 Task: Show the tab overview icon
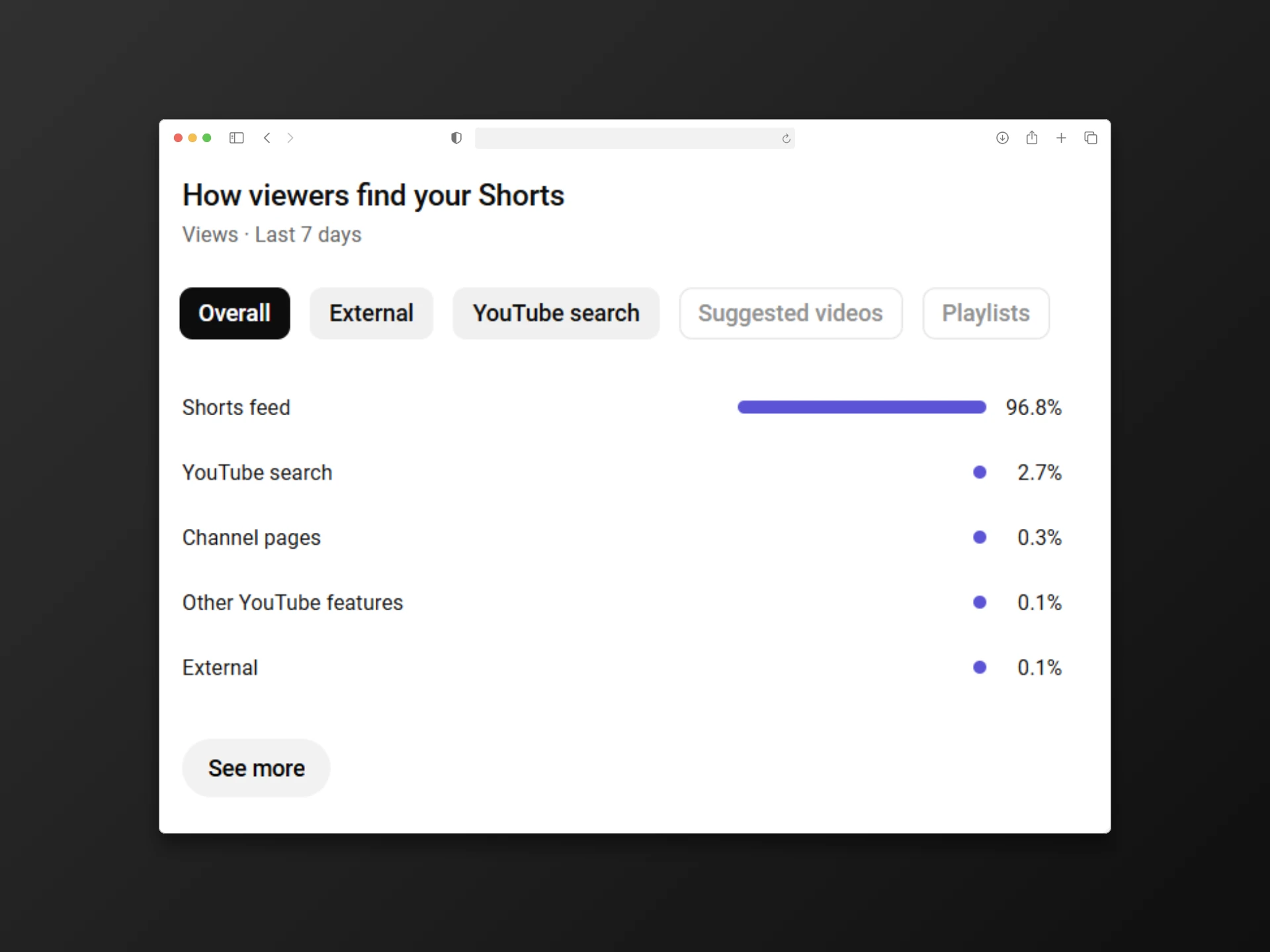click(x=1091, y=138)
